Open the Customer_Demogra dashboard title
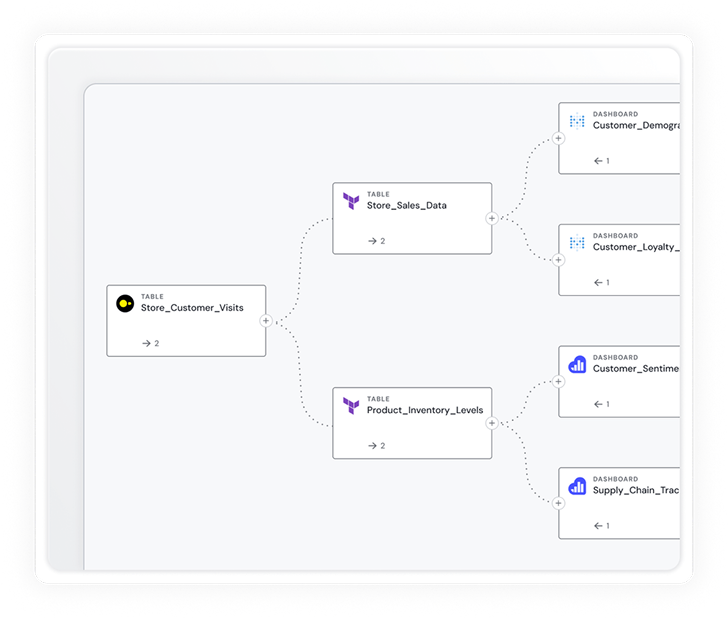This screenshot has height=618, width=728. pyautogui.click(x=636, y=125)
